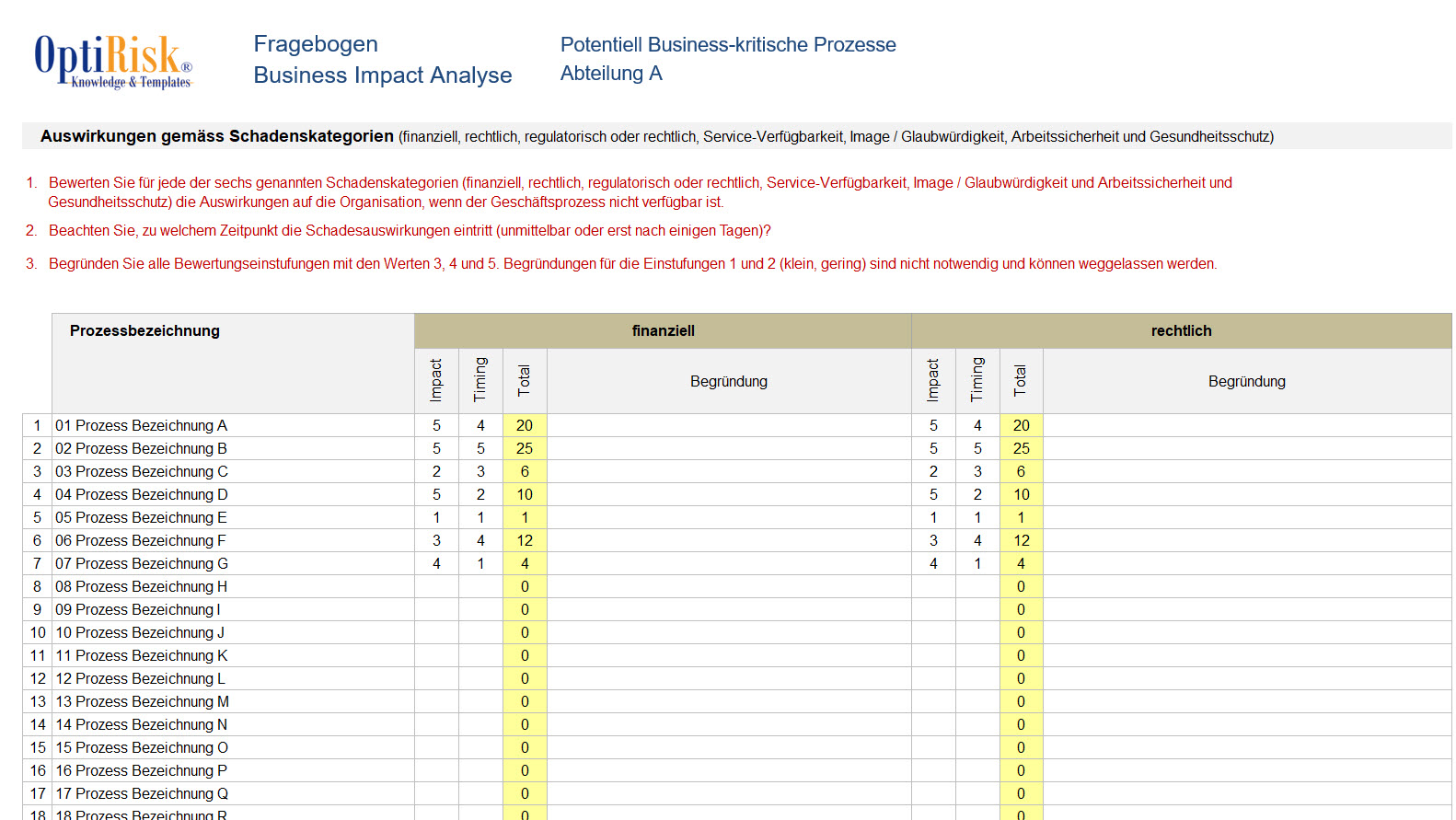1456x820 pixels.
Task: Click finanziell Begründung cell for Prozess A
Action: 729,425
